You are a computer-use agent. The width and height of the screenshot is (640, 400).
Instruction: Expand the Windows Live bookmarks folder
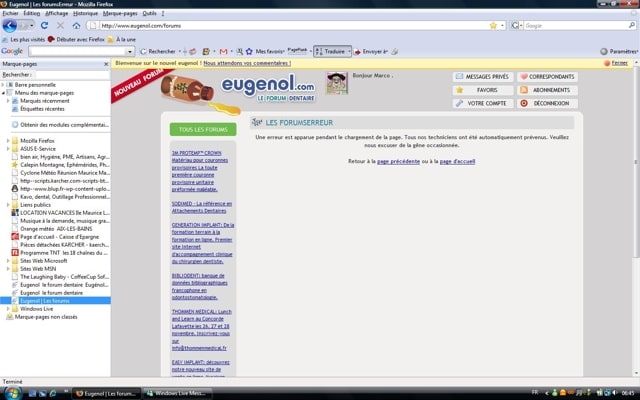pos(8,309)
